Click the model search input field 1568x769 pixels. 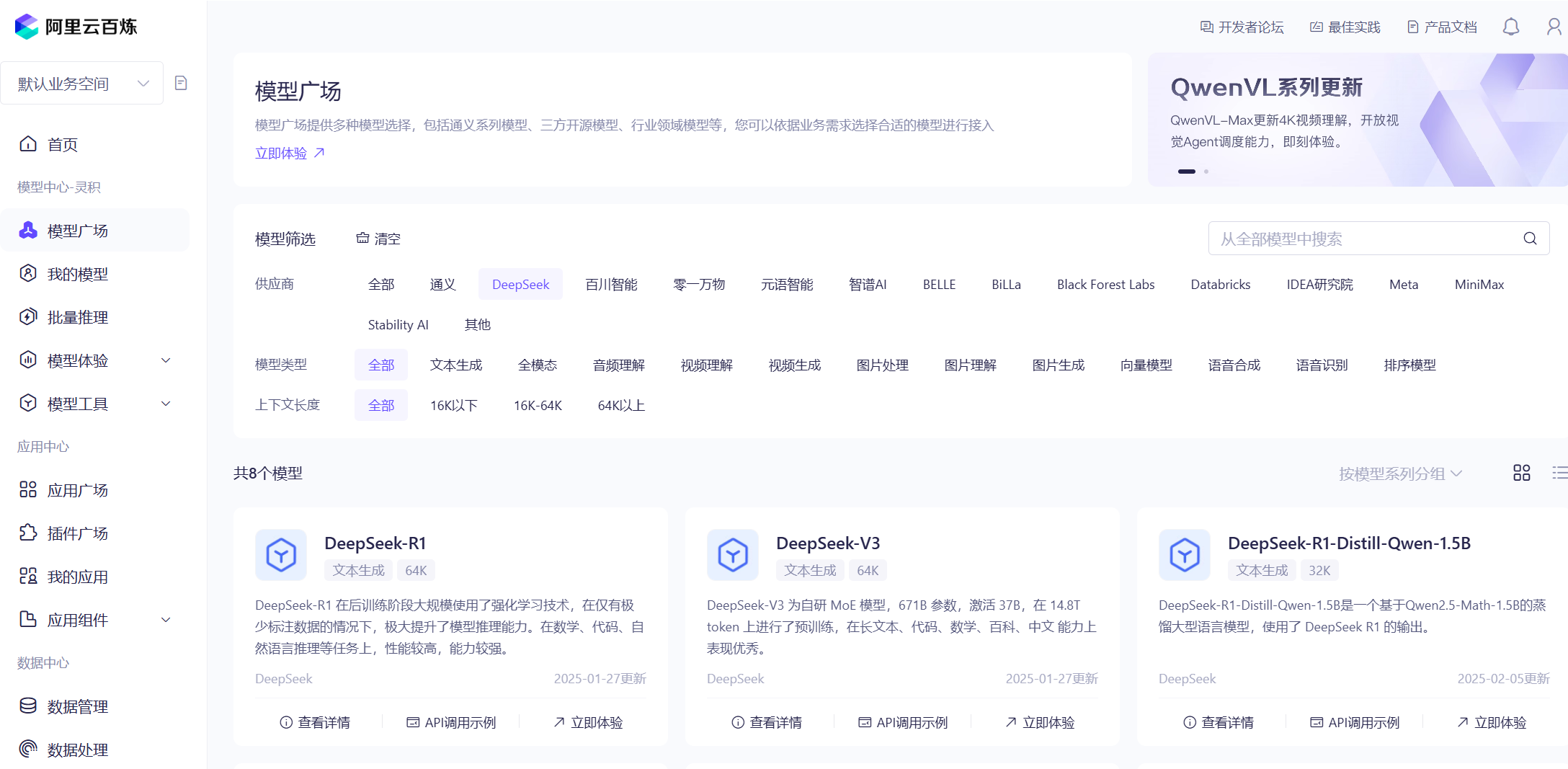(x=1369, y=239)
